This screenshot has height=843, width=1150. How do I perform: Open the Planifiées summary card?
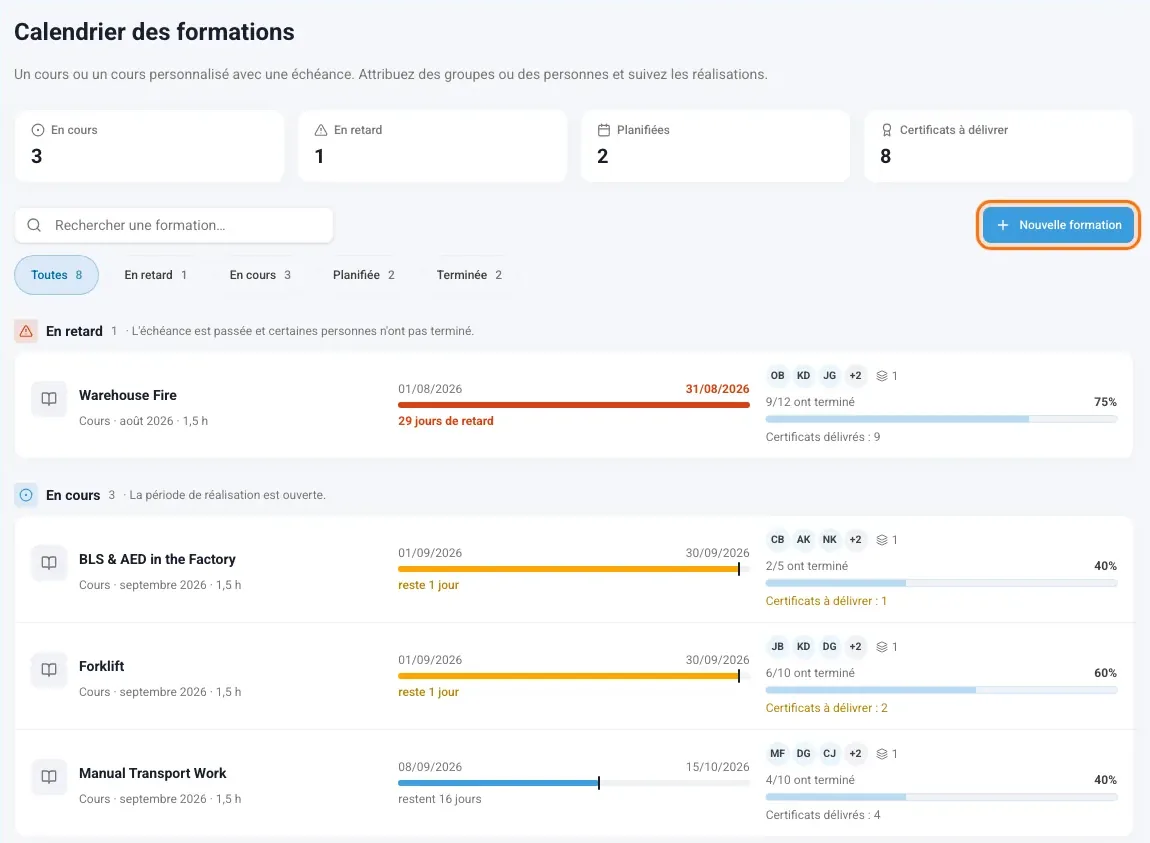[x=716, y=146]
